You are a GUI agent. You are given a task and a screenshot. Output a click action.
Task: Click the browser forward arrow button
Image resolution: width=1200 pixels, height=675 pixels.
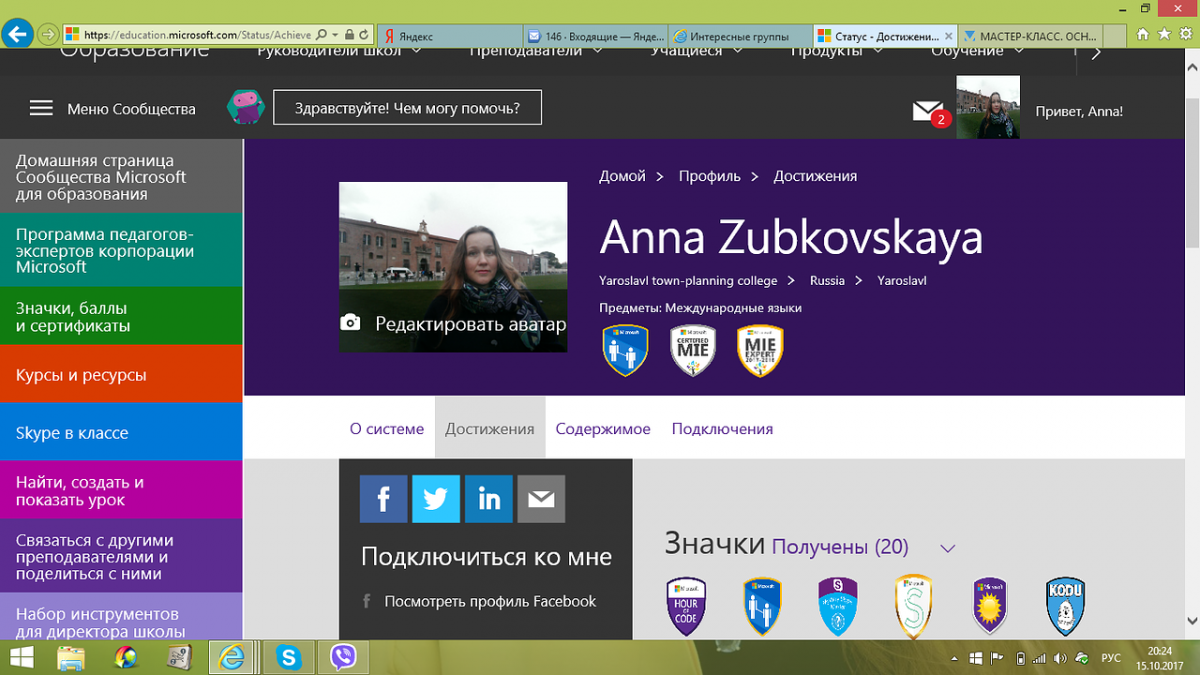48,35
